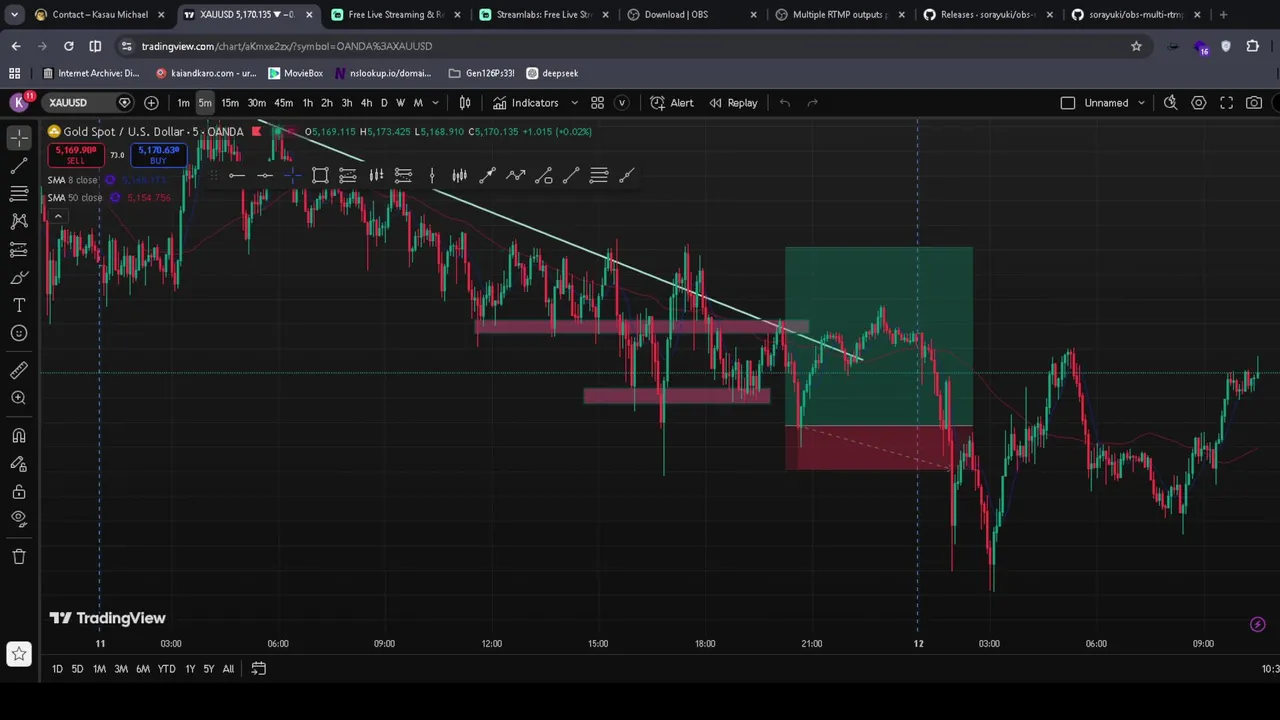Select the 15m timeframe
The width and height of the screenshot is (1280, 720).
point(230,103)
